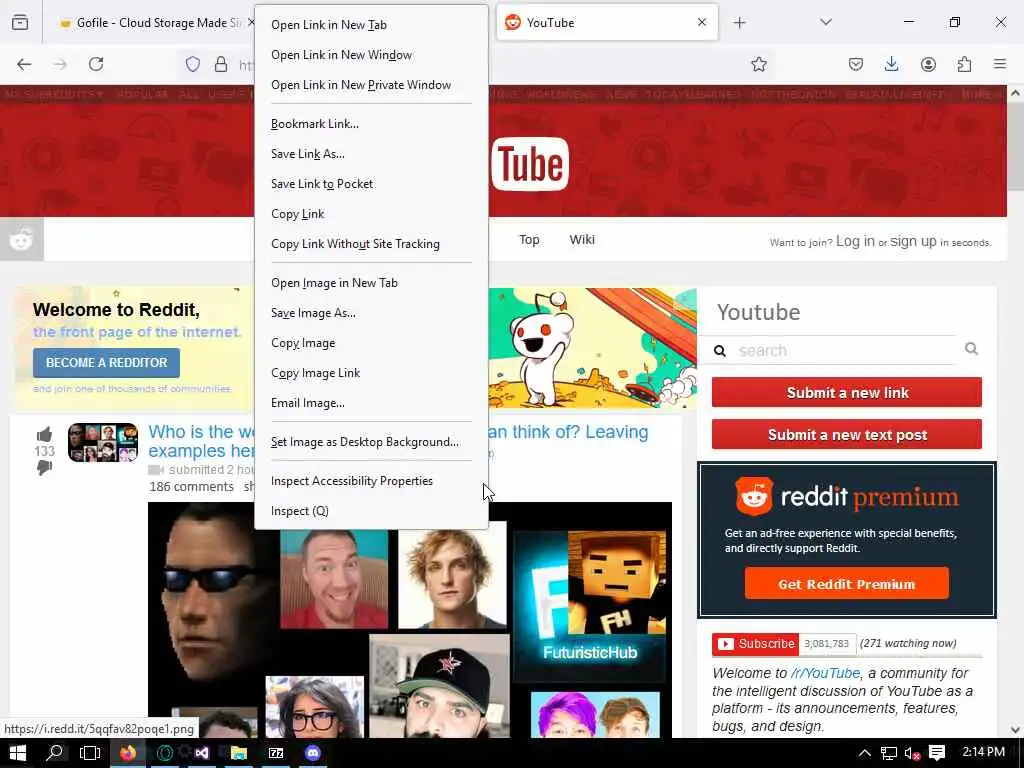Image resolution: width=1024 pixels, height=768 pixels.
Task: Click the Log in link
Action: [x=855, y=241]
